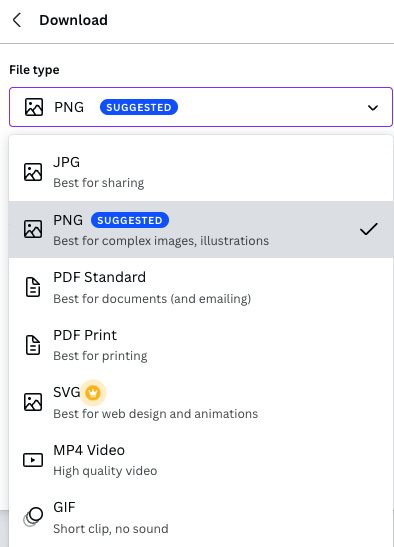394x547 pixels.
Task: Click the JPG image icon
Action: [x=33, y=172]
